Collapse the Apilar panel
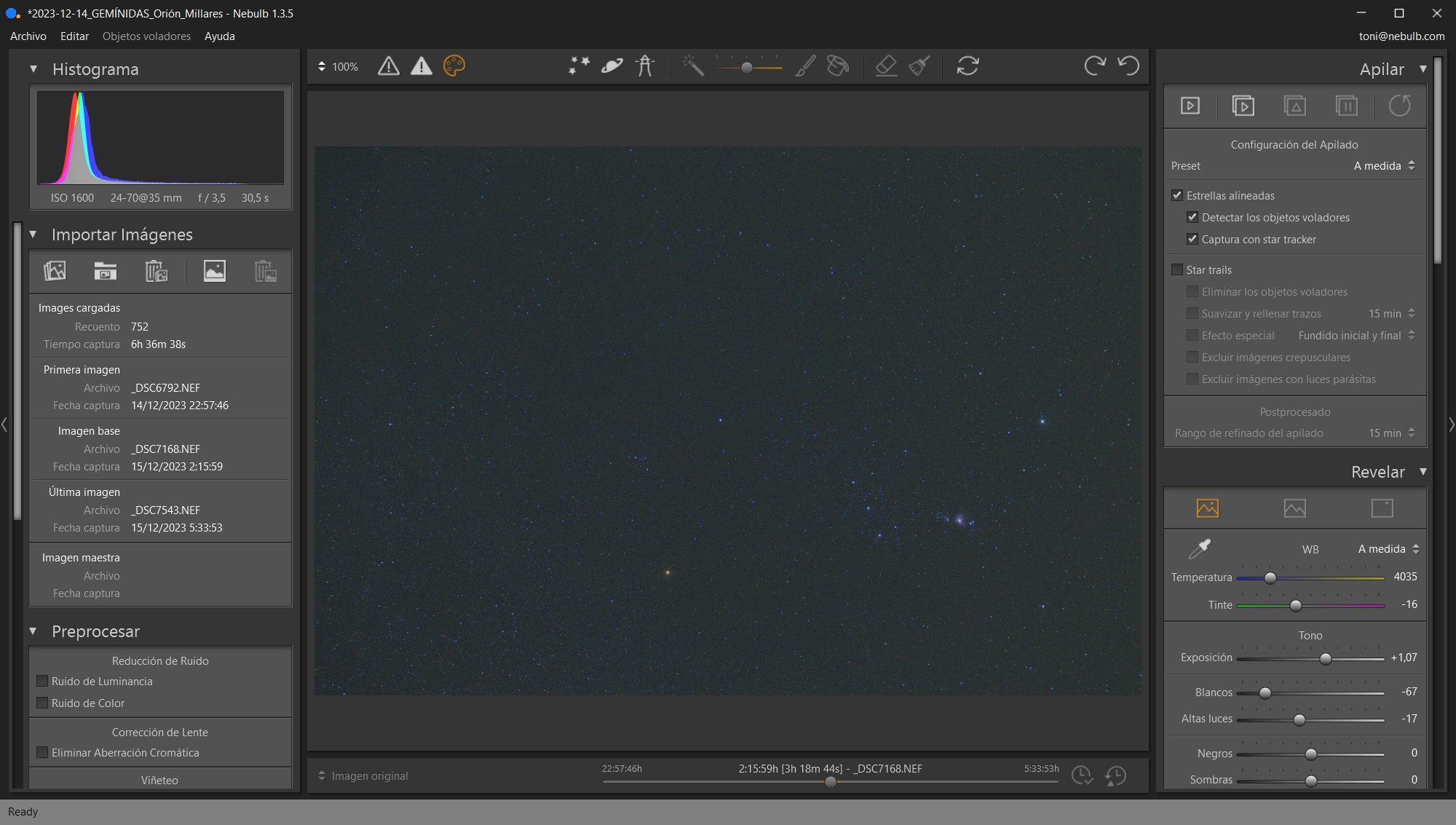 1423,69
